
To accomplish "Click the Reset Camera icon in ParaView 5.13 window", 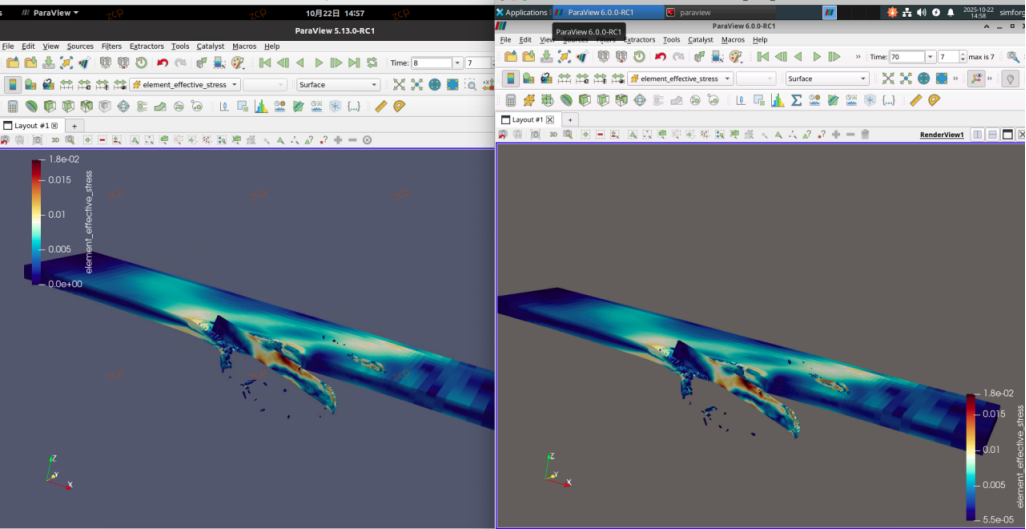I will 398,84.
